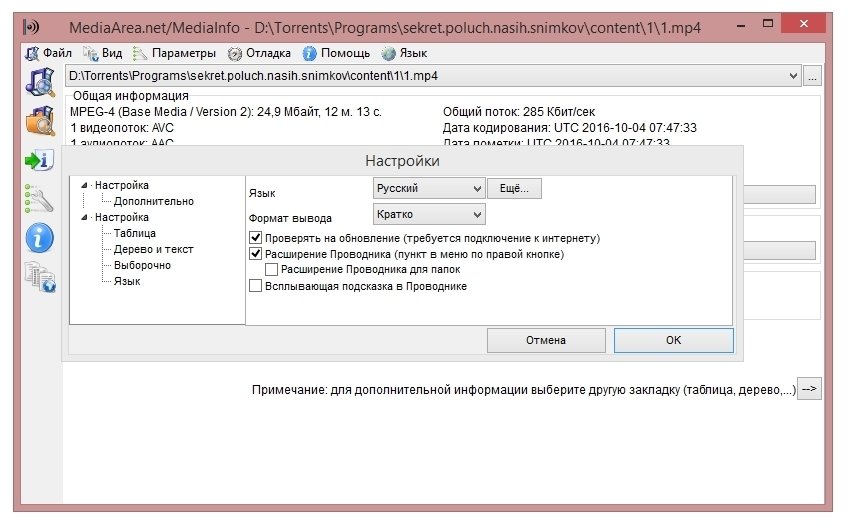Click the export sidebar icon with green arrow
Image resolution: width=850 pixels, height=531 pixels.
39,160
